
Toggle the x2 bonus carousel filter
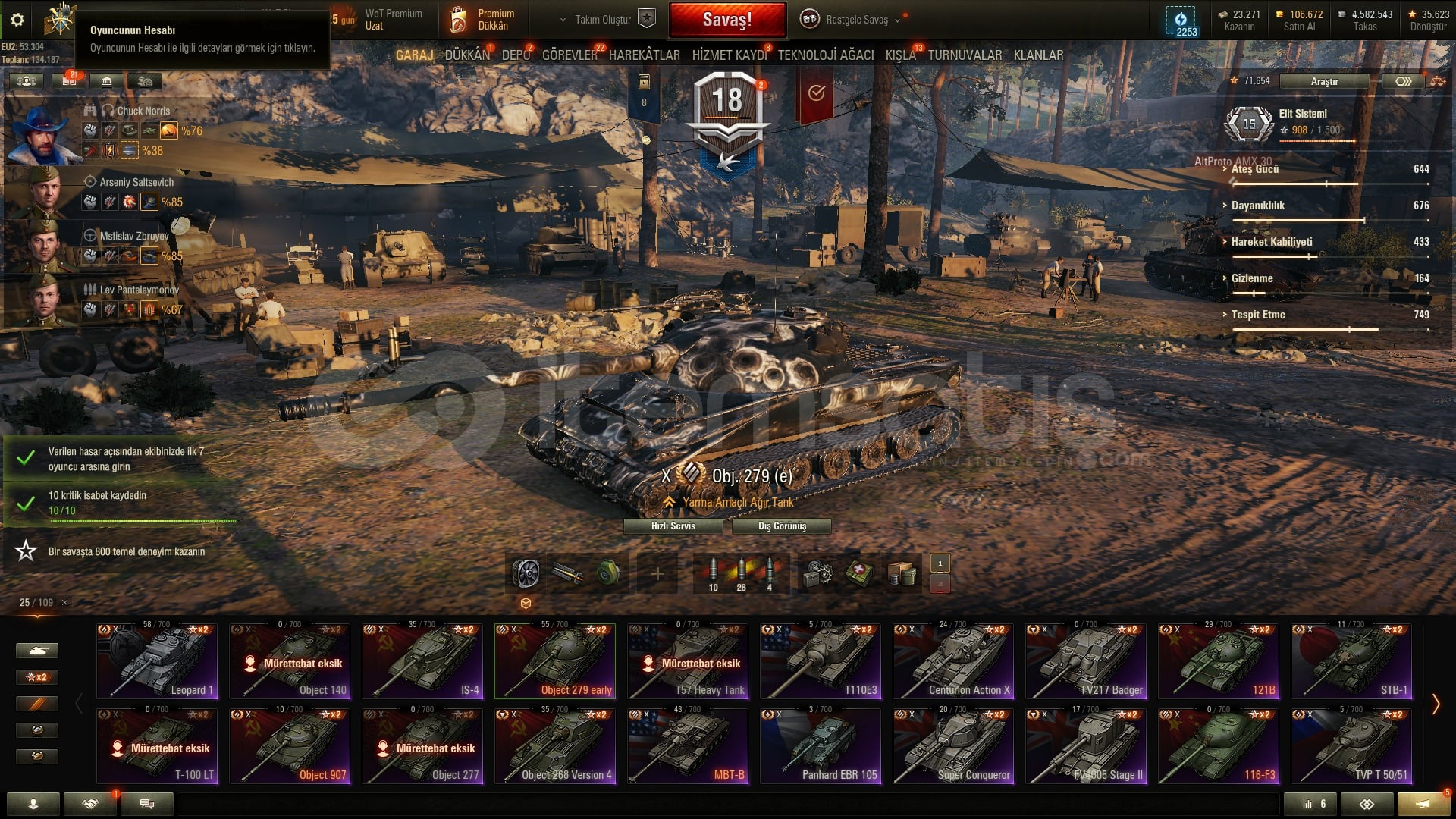(36, 677)
